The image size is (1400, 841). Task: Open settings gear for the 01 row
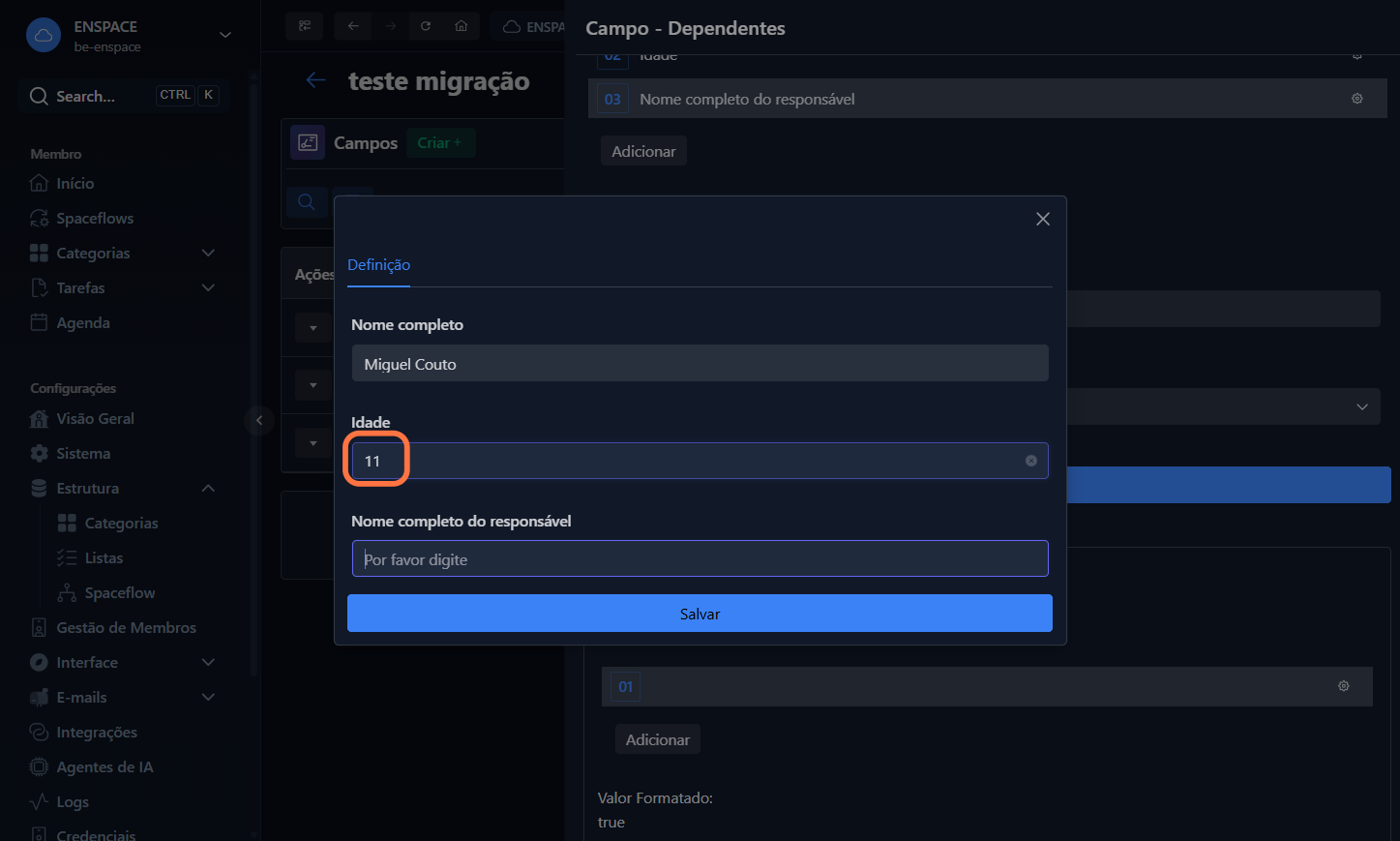pos(1344,686)
